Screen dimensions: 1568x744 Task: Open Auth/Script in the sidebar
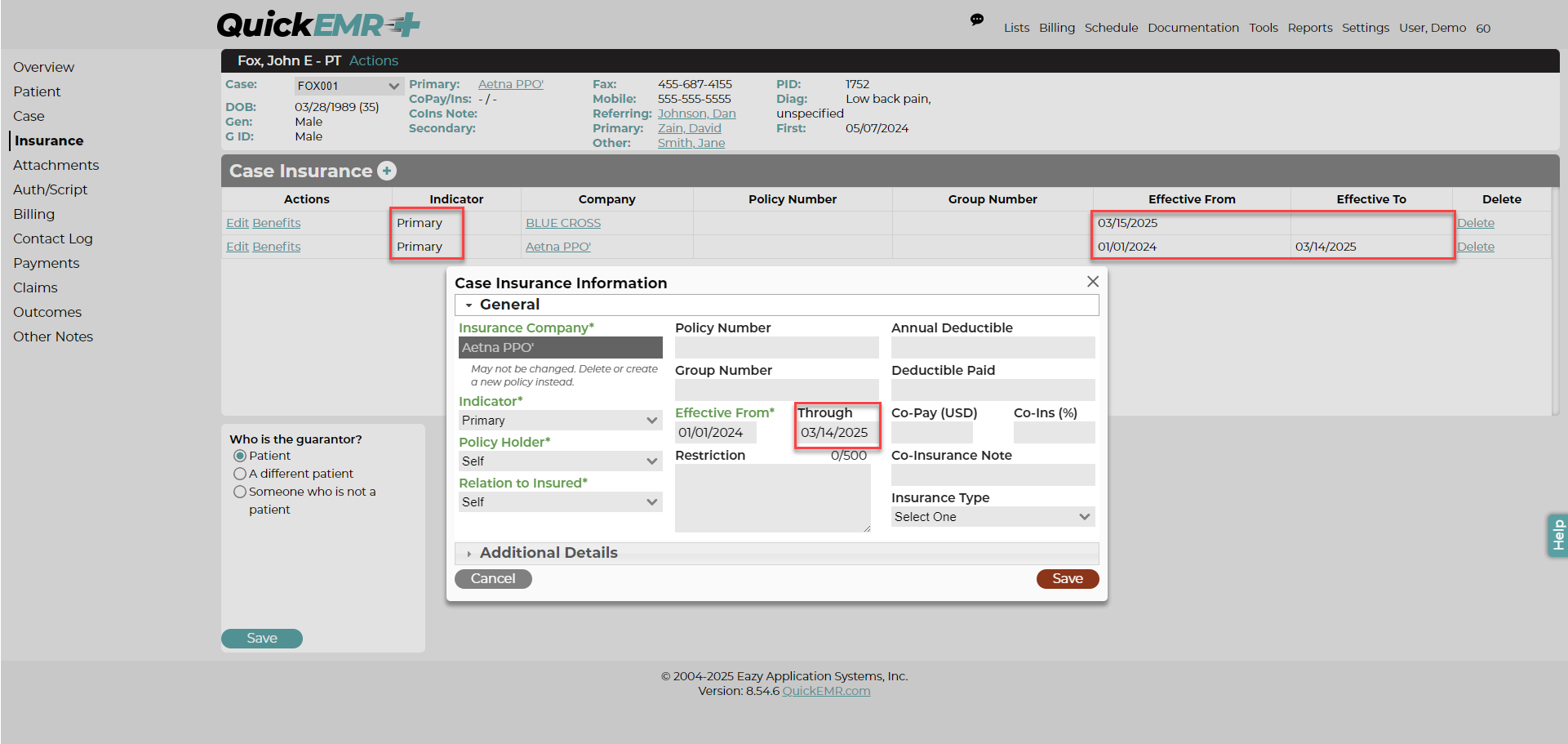[50, 189]
